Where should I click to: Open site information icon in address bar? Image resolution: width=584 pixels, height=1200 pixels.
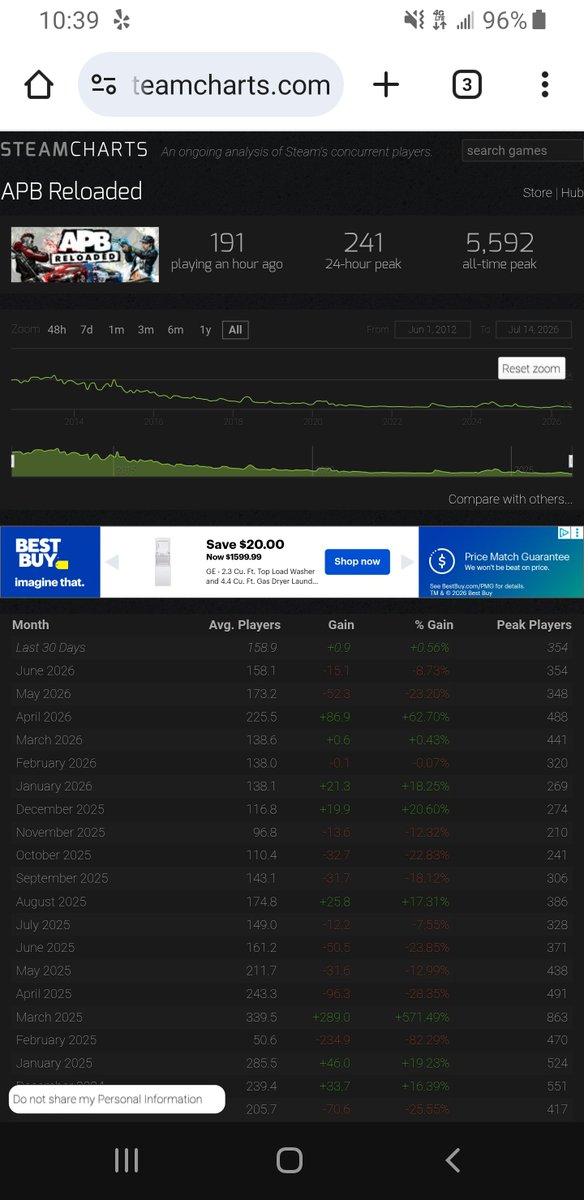104,85
